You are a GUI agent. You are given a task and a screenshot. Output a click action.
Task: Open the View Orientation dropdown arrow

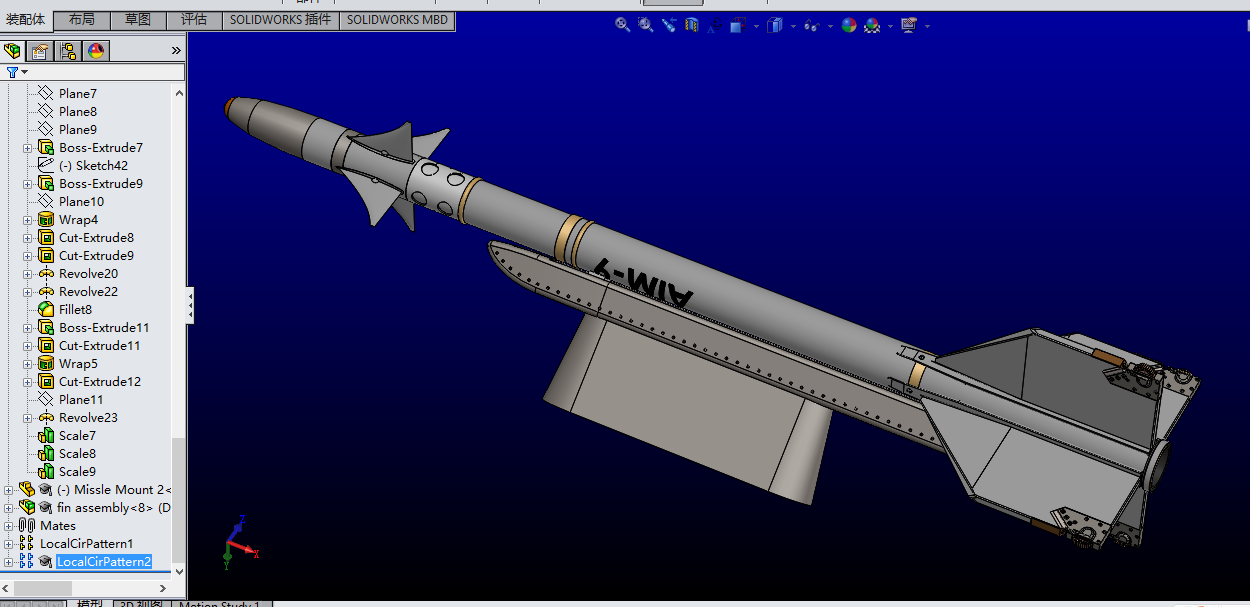tap(756, 26)
